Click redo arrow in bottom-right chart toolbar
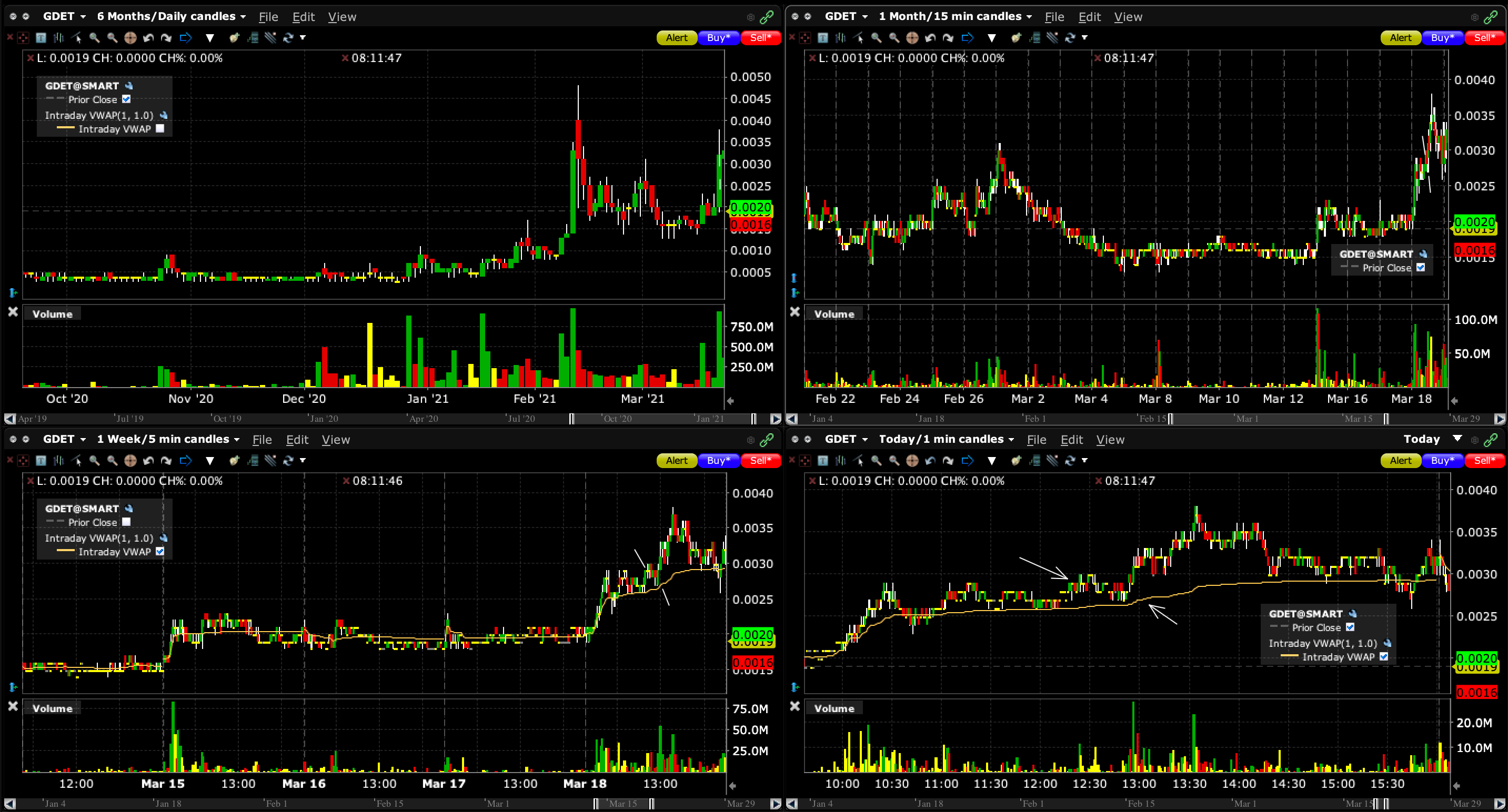Screen dimensions: 1508x812 point(948,461)
